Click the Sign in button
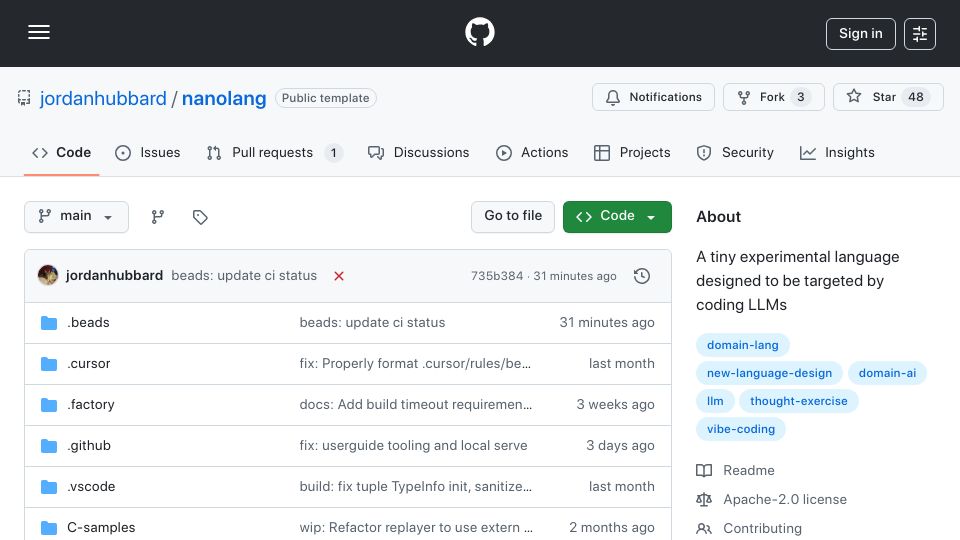 click(860, 34)
